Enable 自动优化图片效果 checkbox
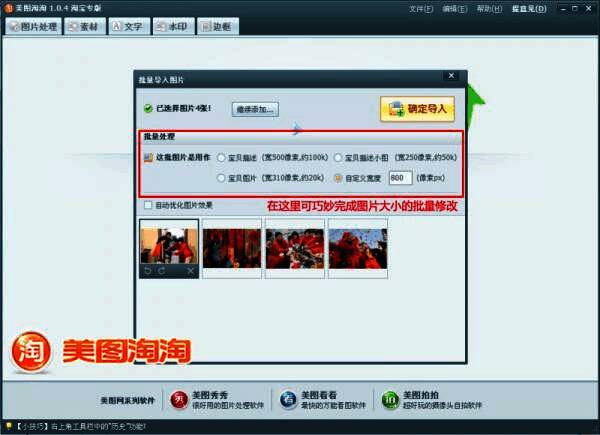This screenshot has height=435, width=600. pyautogui.click(x=149, y=205)
